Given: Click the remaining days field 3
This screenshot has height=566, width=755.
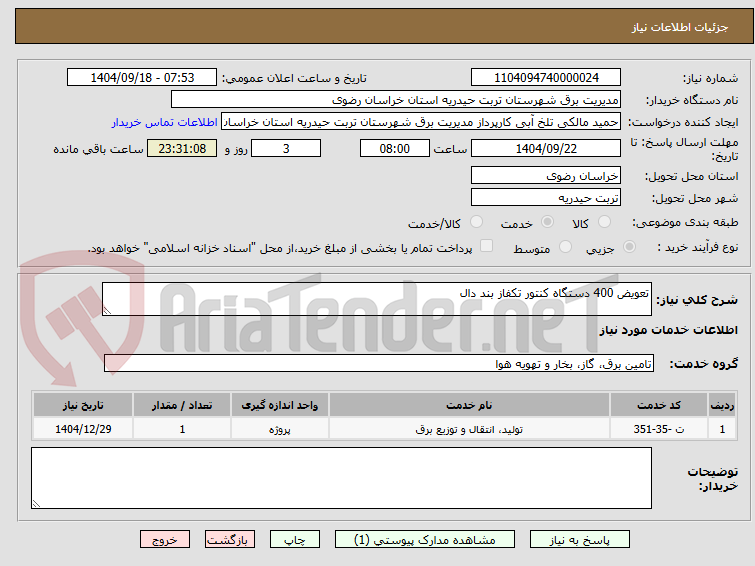Looking at the screenshot, I should [x=286, y=148].
